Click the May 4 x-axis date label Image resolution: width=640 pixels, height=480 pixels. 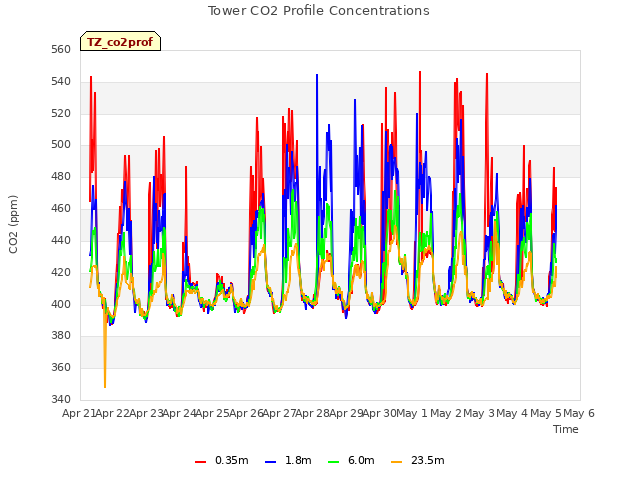point(512,414)
